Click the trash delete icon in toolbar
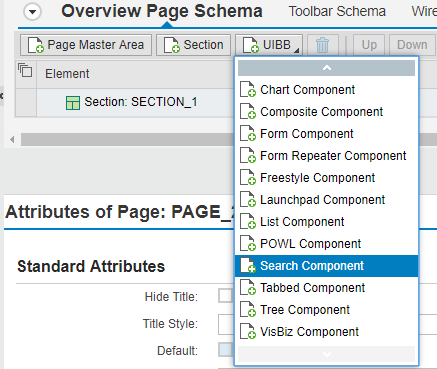This screenshot has width=437, height=369. pyautogui.click(x=322, y=45)
